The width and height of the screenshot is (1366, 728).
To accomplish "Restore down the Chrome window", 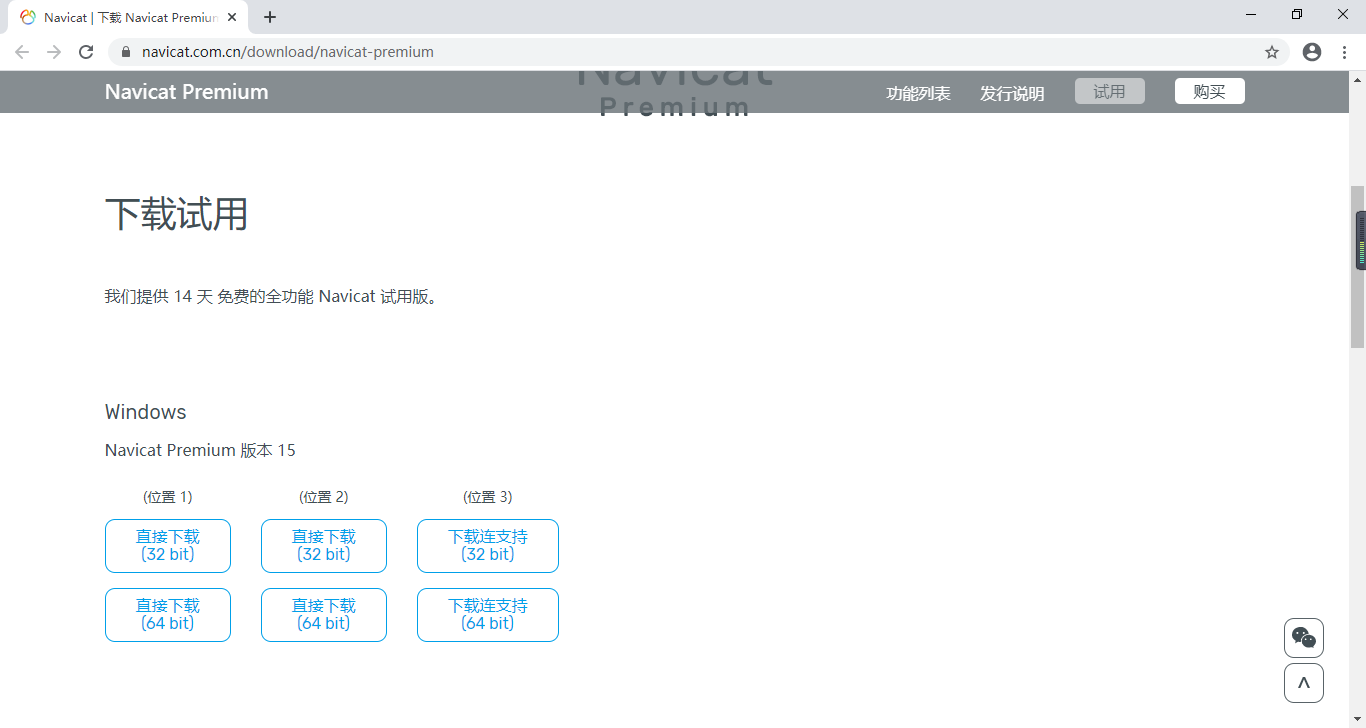I will point(1297,14).
